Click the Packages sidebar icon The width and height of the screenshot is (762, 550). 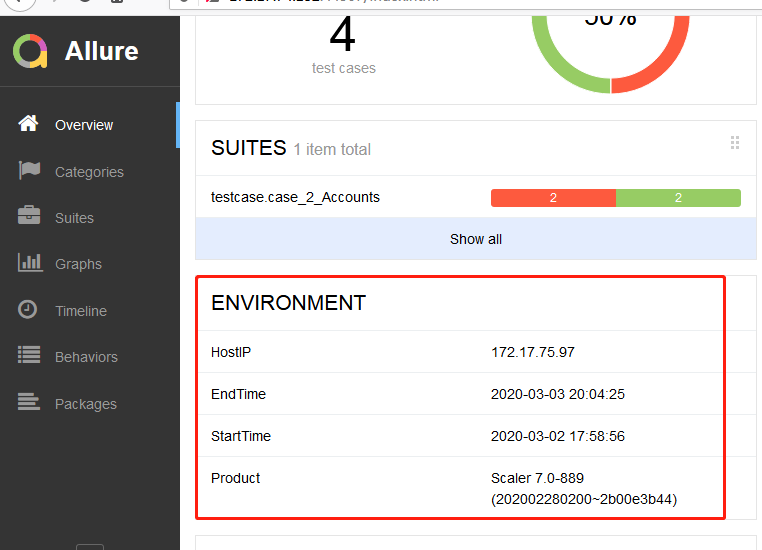click(29, 403)
